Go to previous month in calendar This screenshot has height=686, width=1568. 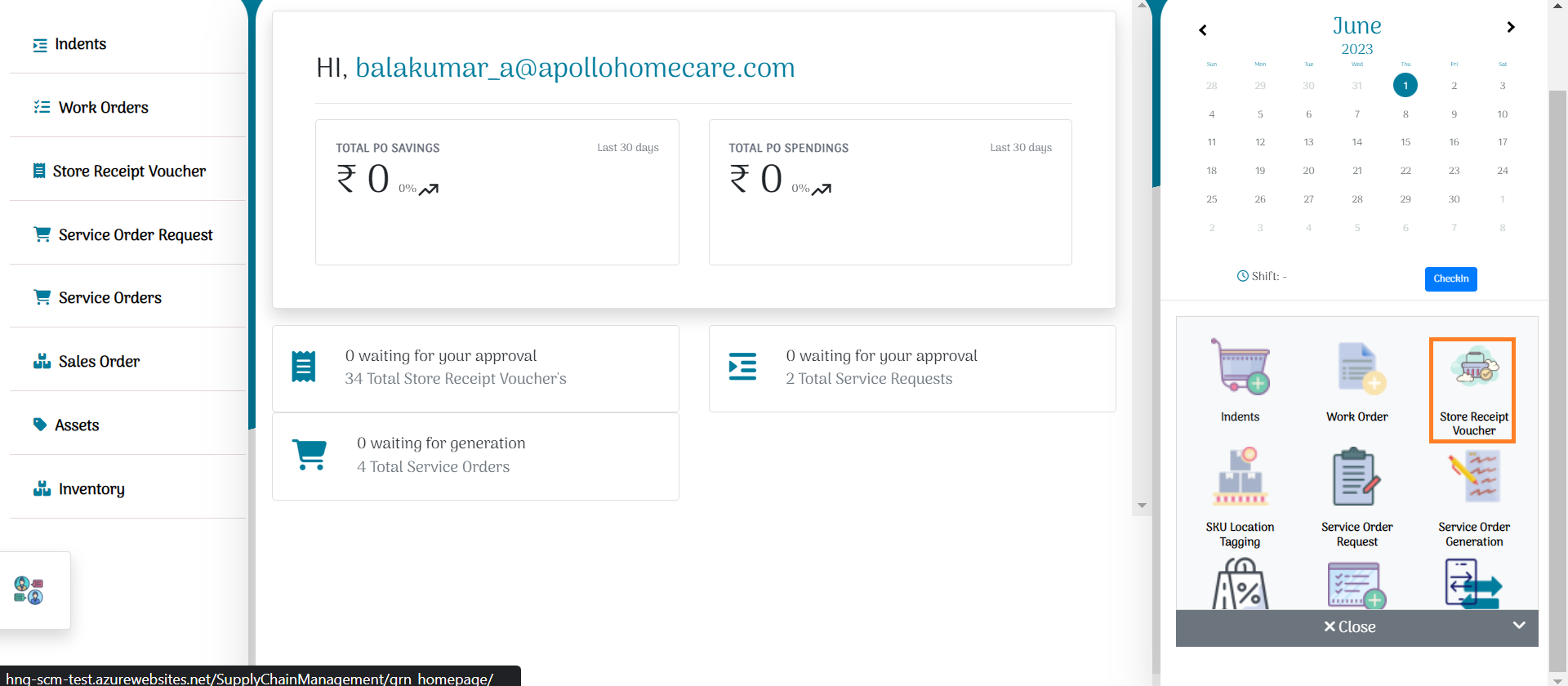point(1203,30)
